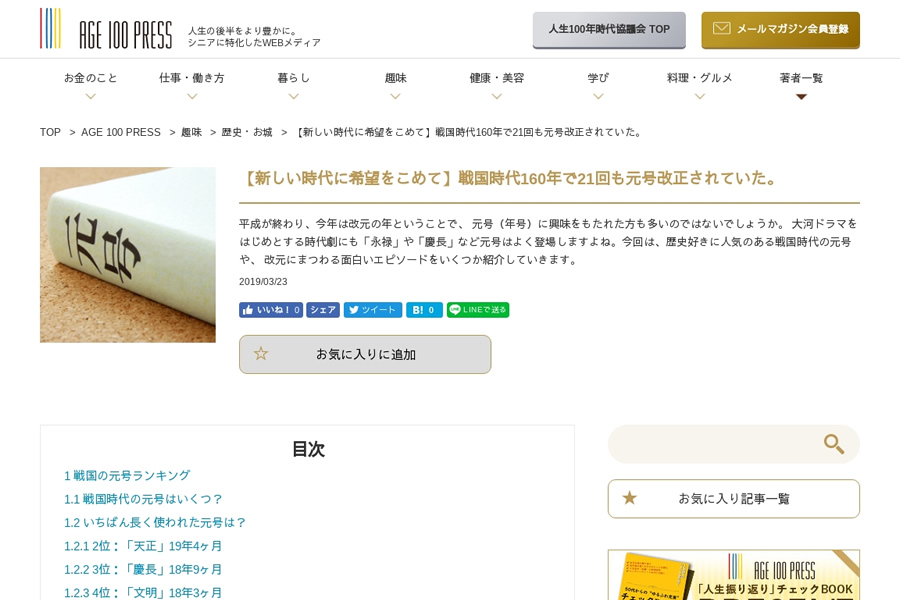The image size is (900, 600).
Task: Share article with Facebook シェア button
Action: pyautogui.click(x=323, y=310)
